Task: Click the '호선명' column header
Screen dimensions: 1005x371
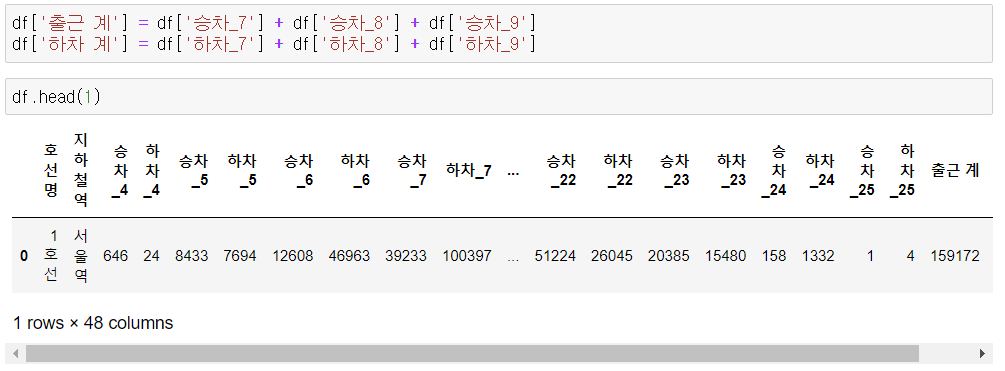Action: click(x=51, y=170)
